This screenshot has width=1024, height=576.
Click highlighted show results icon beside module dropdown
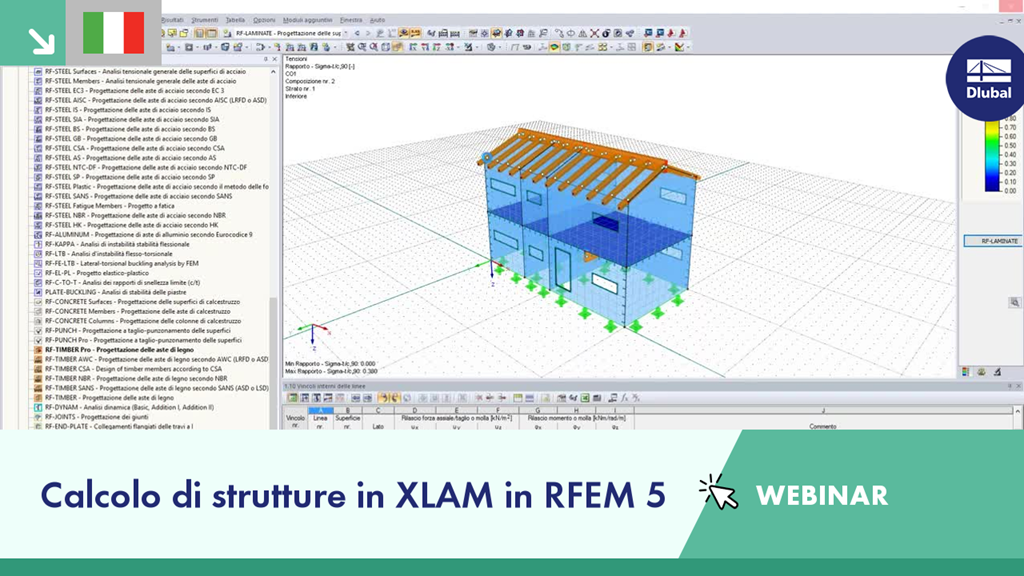(404, 33)
